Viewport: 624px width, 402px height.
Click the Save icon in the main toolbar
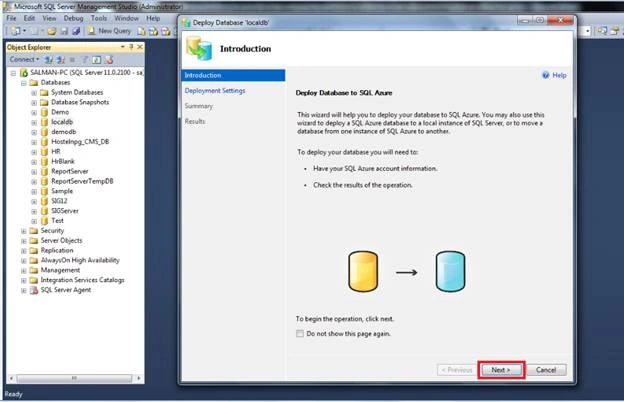pos(64,31)
